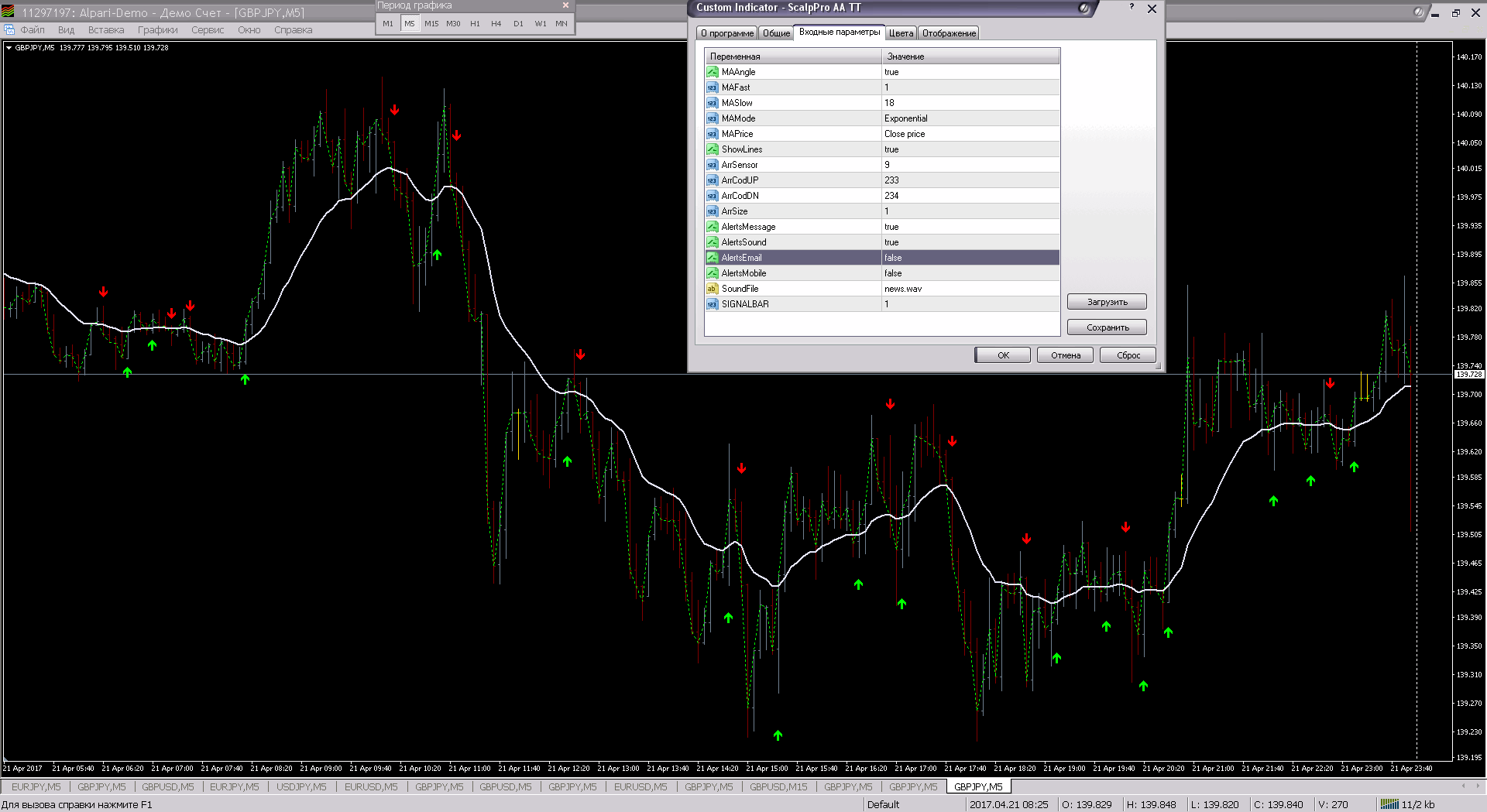Expand the GBPJPY,M5 chart triangle menu

point(9,48)
